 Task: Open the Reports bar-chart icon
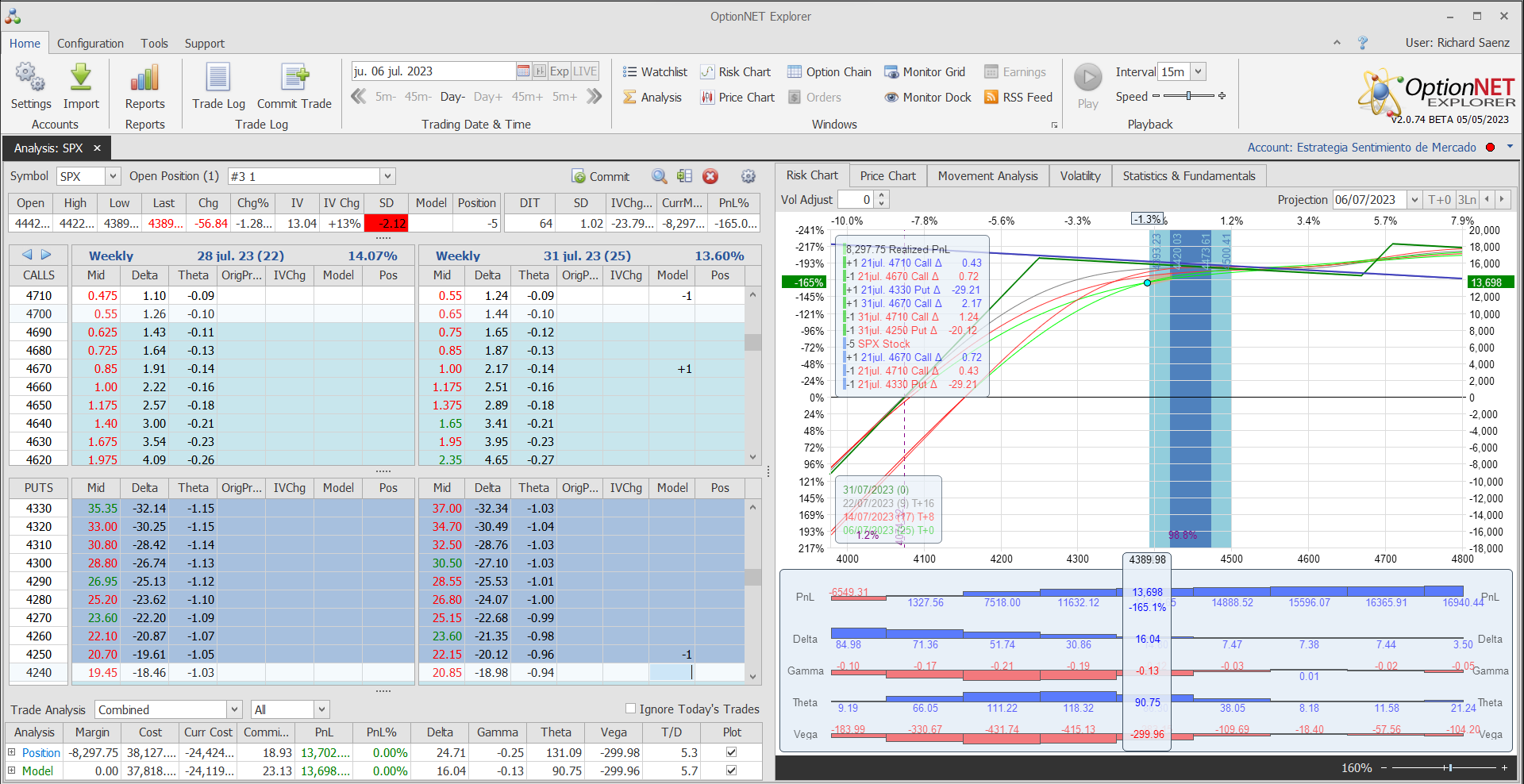(x=144, y=86)
